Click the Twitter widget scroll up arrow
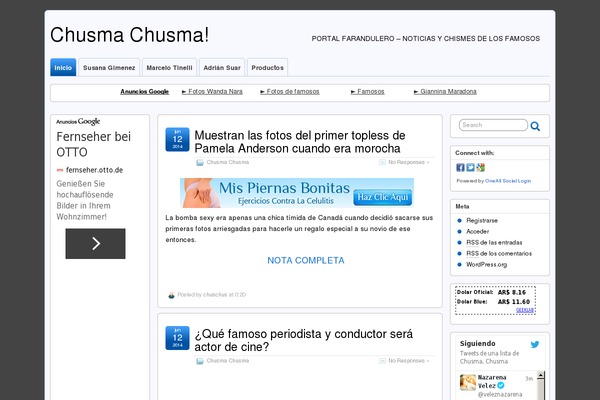This screenshot has height=400, width=600. pyautogui.click(x=541, y=375)
